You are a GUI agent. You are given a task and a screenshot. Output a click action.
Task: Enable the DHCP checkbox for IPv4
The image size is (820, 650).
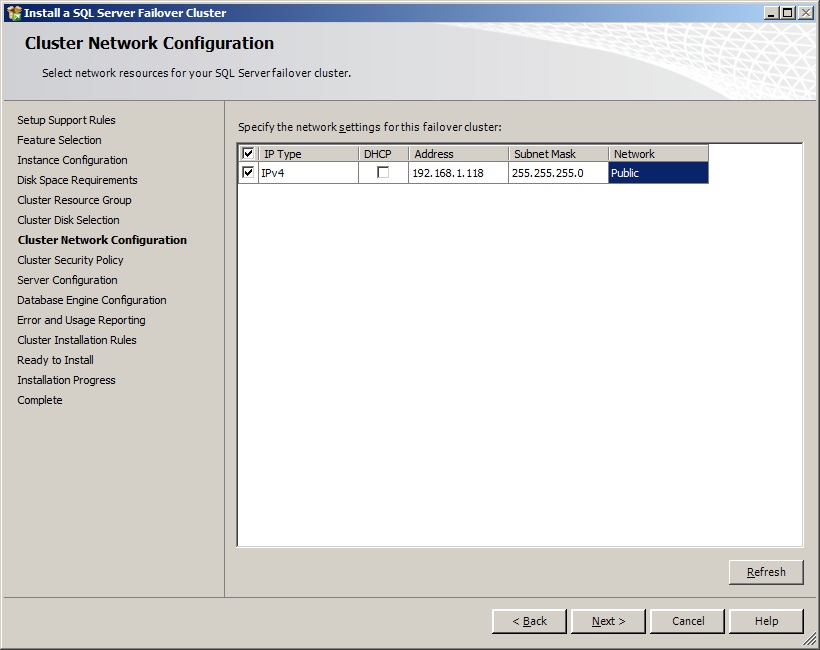(383, 173)
